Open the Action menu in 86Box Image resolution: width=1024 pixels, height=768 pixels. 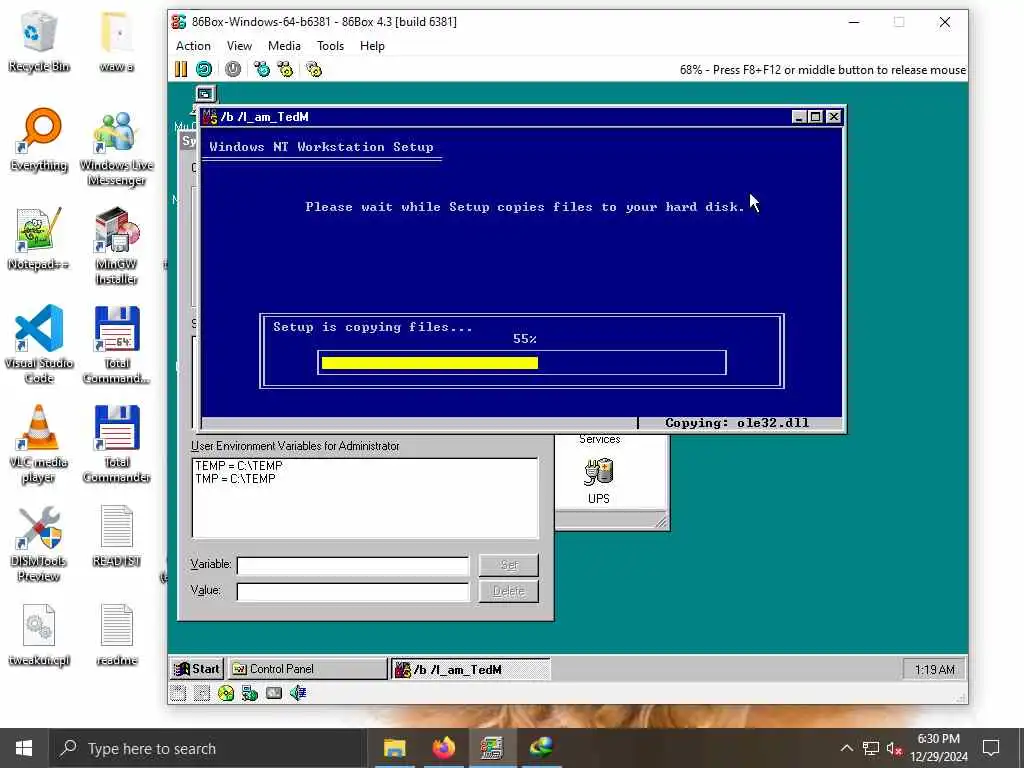click(193, 46)
